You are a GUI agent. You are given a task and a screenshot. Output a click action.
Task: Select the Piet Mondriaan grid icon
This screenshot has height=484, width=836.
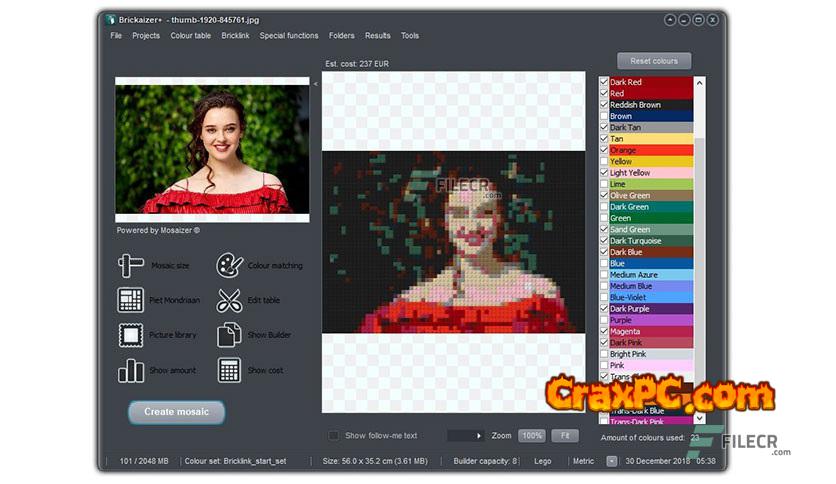(131, 300)
